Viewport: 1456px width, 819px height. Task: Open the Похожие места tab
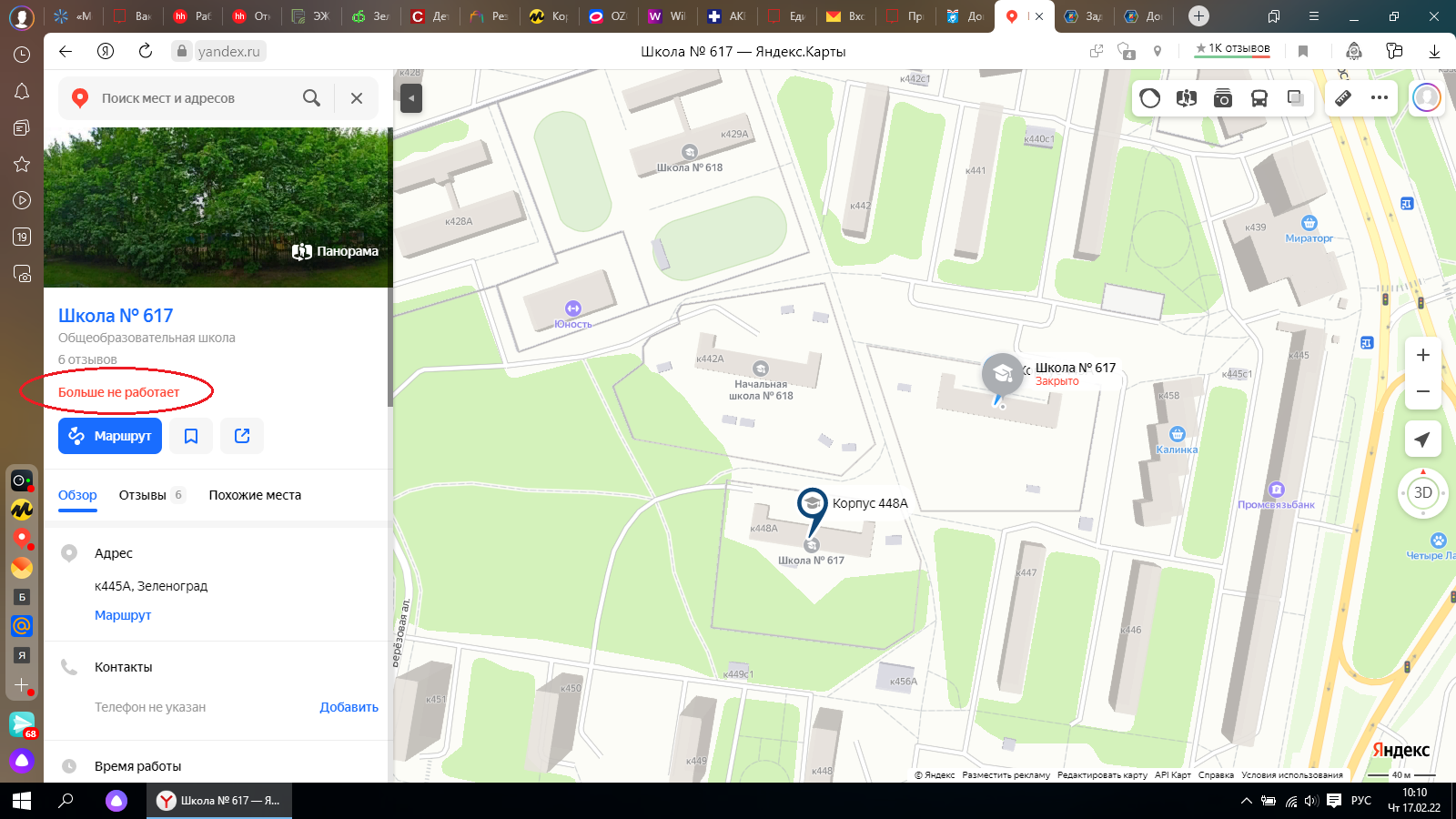point(255,495)
